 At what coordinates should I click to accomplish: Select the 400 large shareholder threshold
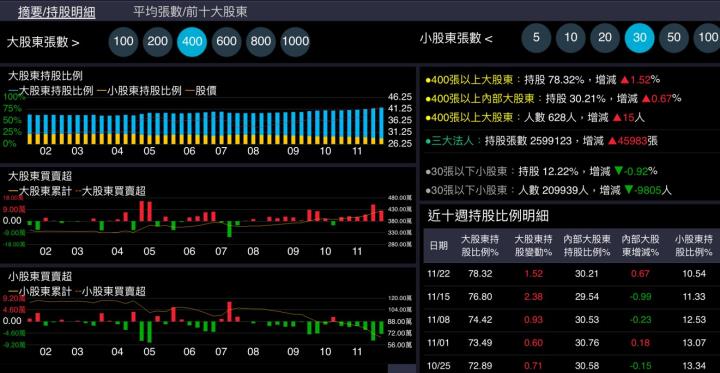[192, 42]
